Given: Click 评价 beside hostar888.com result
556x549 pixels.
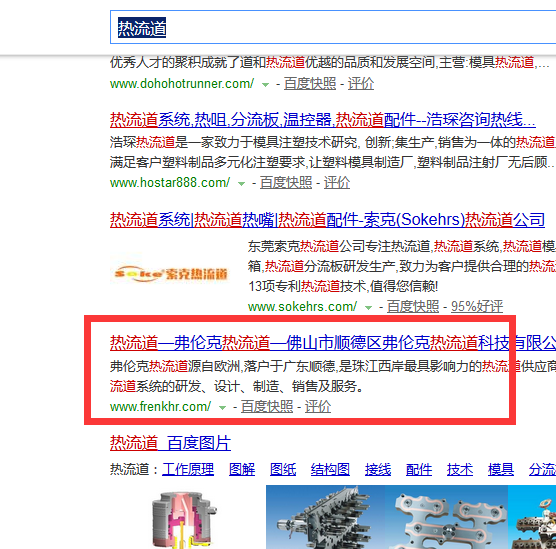Looking at the screenshot, I should pyautogui.click(x=337, y=183).
